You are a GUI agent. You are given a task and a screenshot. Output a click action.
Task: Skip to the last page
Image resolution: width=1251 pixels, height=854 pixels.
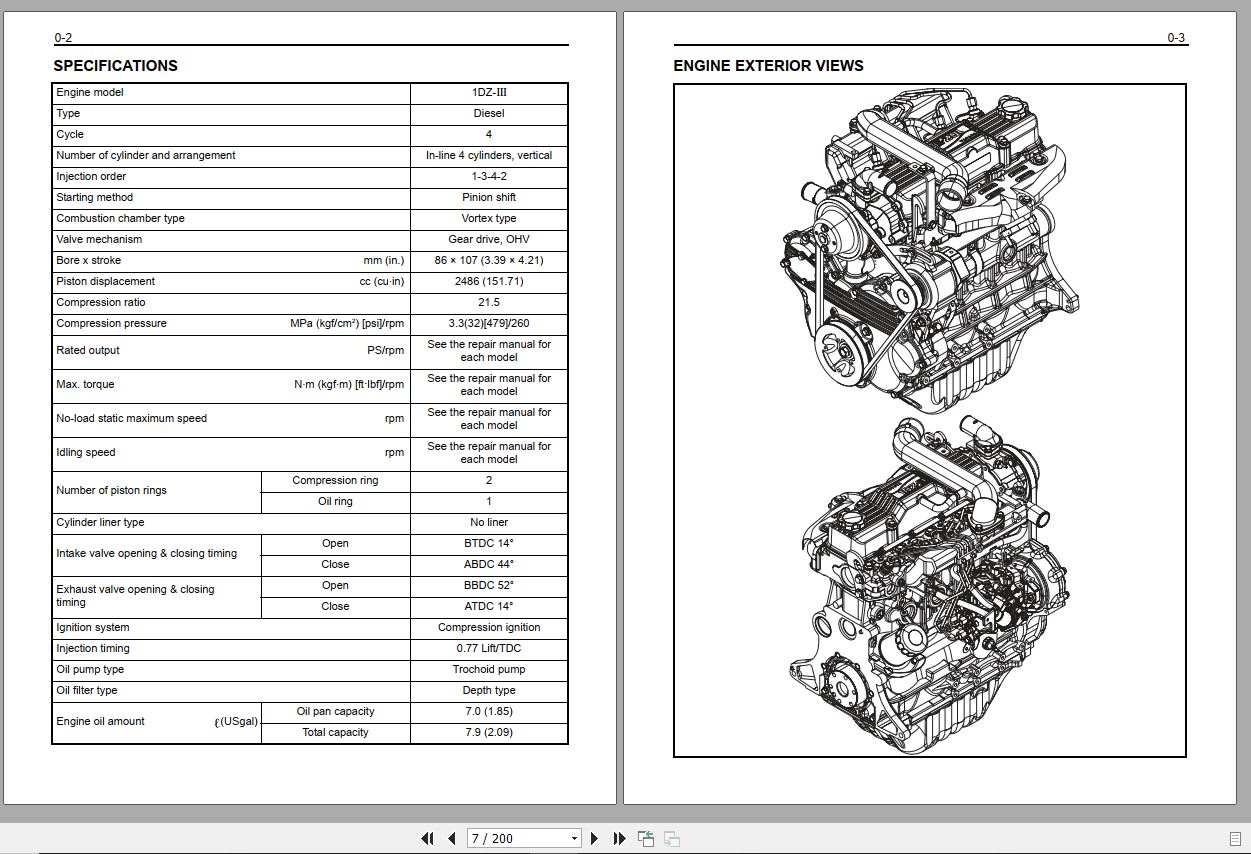pyautogui.click(x=620, y=838)
